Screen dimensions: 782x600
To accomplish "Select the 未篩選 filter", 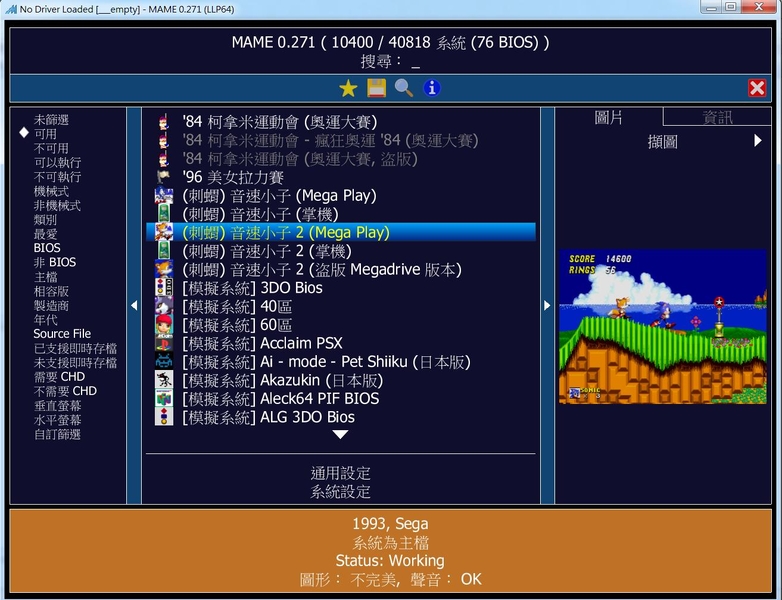I will 51,120.
